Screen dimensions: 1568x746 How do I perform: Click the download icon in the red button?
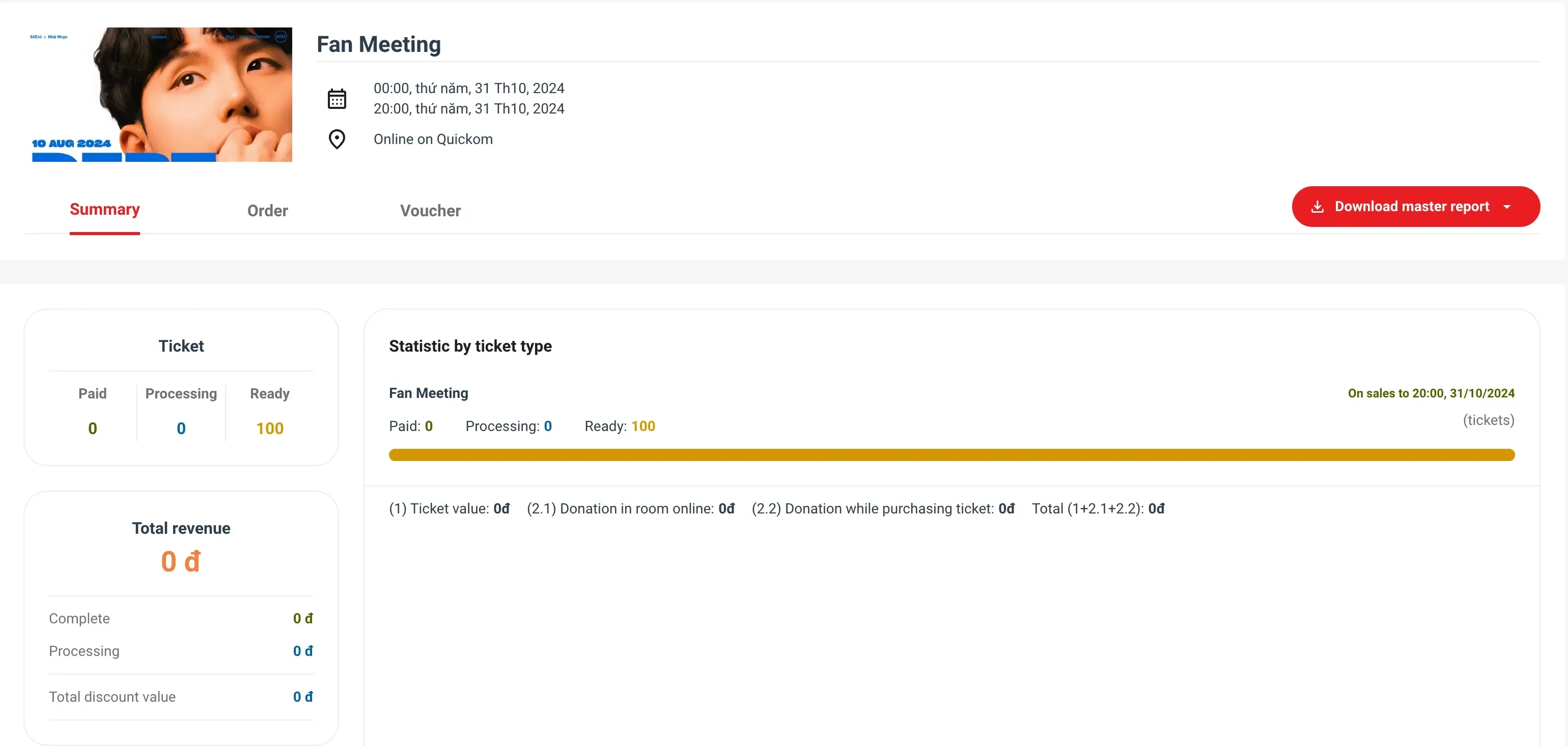click(x=1317, y=207)
